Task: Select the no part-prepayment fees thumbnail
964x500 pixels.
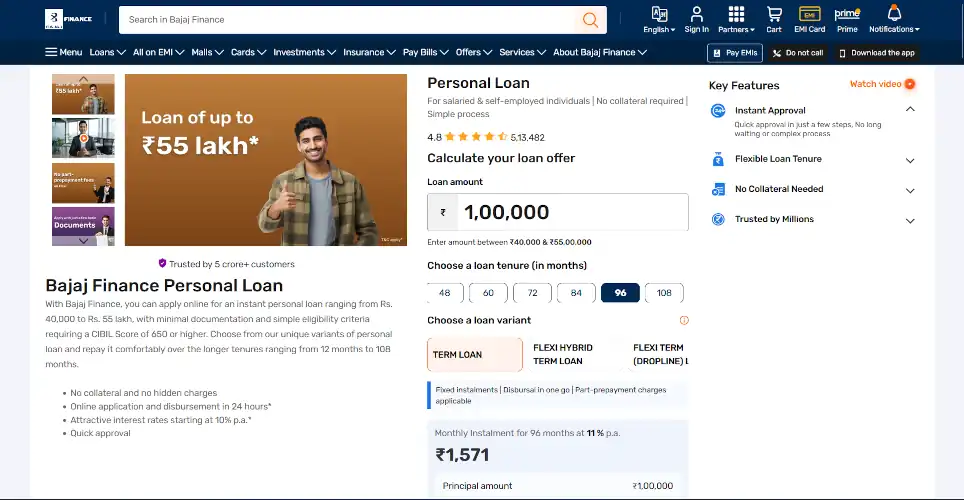Action: point(83,183)
